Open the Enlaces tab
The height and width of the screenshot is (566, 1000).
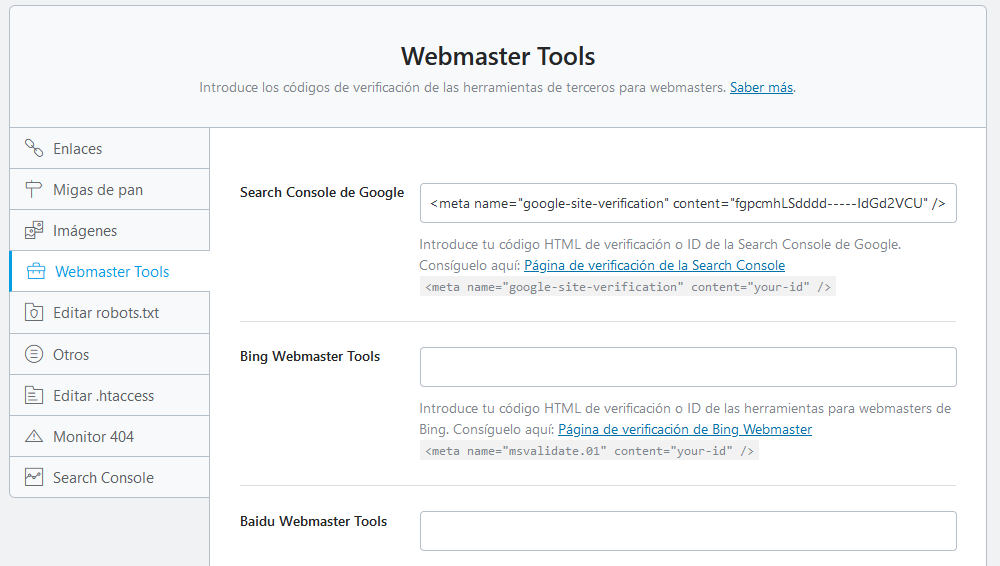(110, 148)
